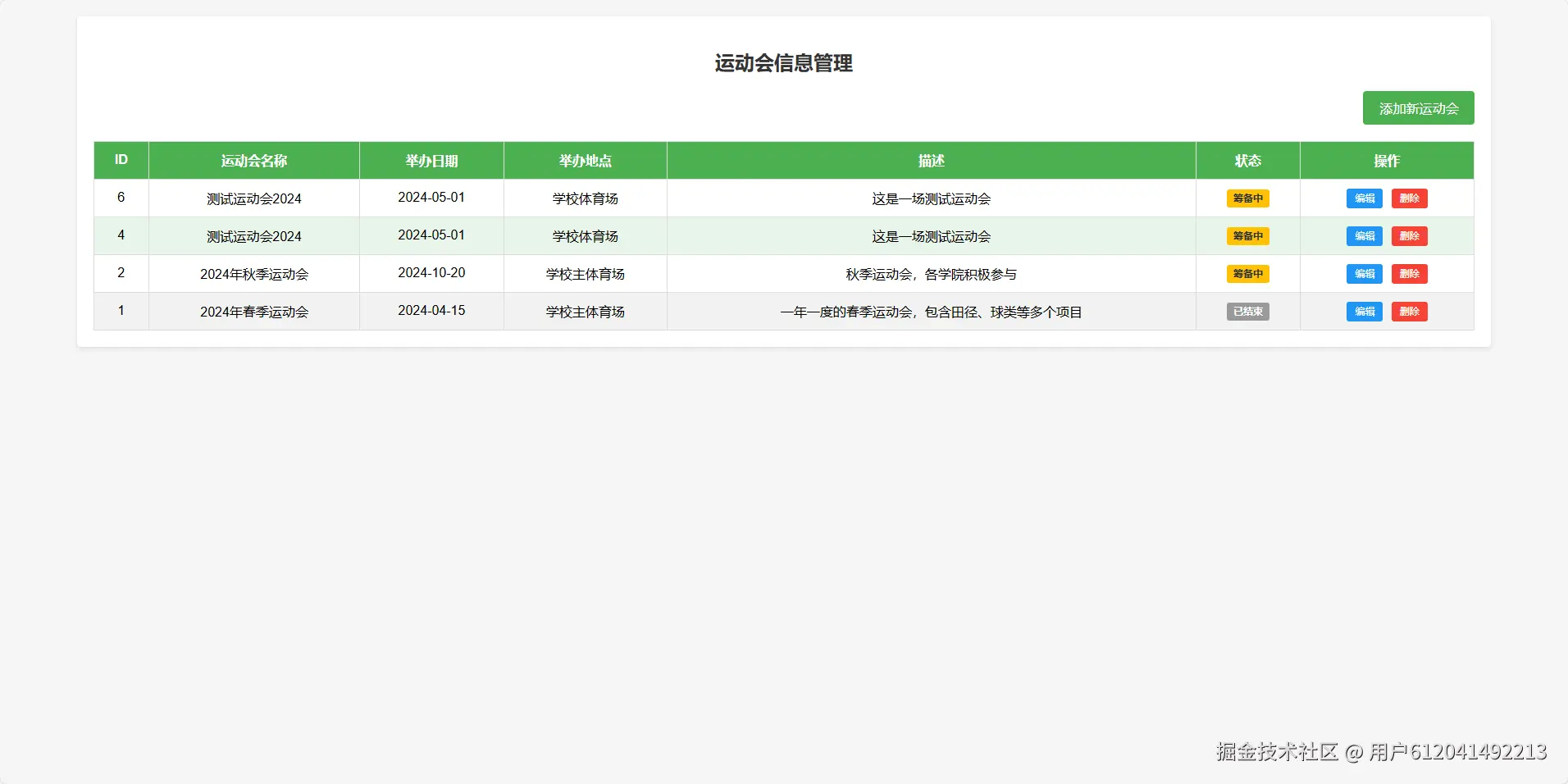Screen dimensions: 1568x784
Task: Click 学校体育场 in the ID 6 row
Action: 586,198
